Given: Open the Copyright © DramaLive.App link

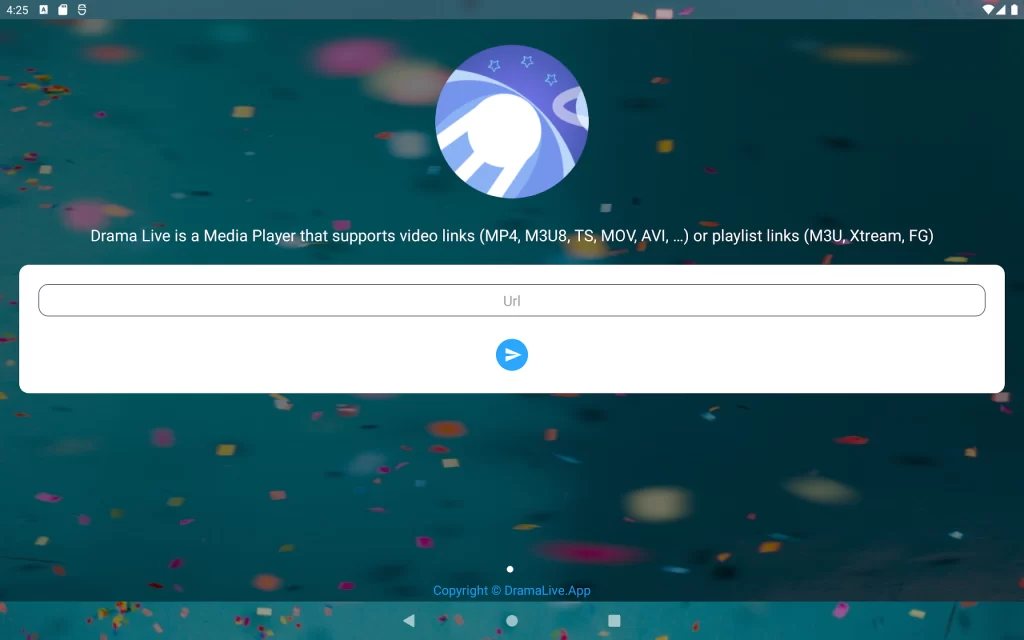Looking at the screenshot, I should pos(512,590).
